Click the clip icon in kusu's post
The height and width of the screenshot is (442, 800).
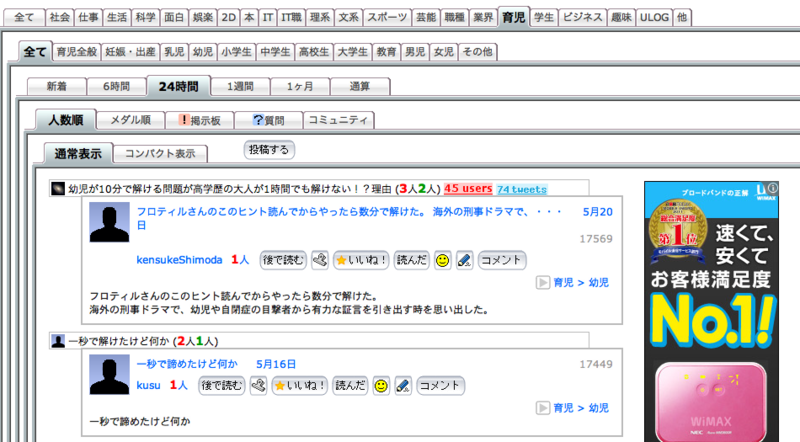coord(258,386)
